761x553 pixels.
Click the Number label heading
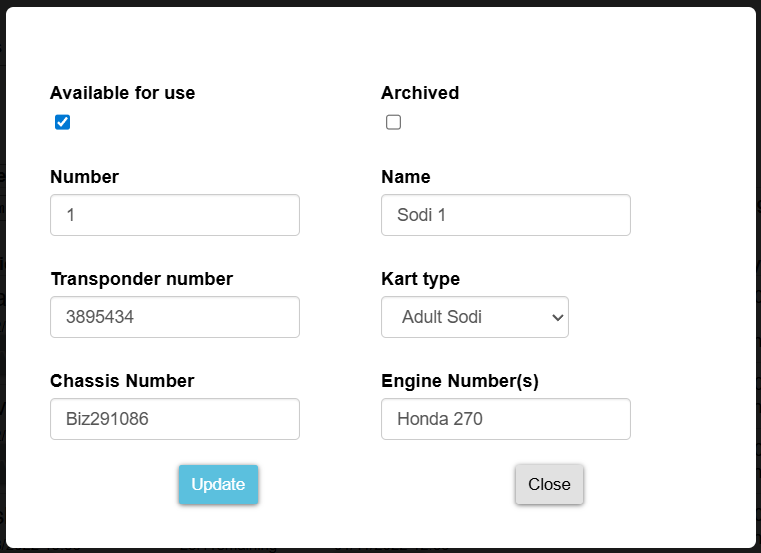click(84, 177)
